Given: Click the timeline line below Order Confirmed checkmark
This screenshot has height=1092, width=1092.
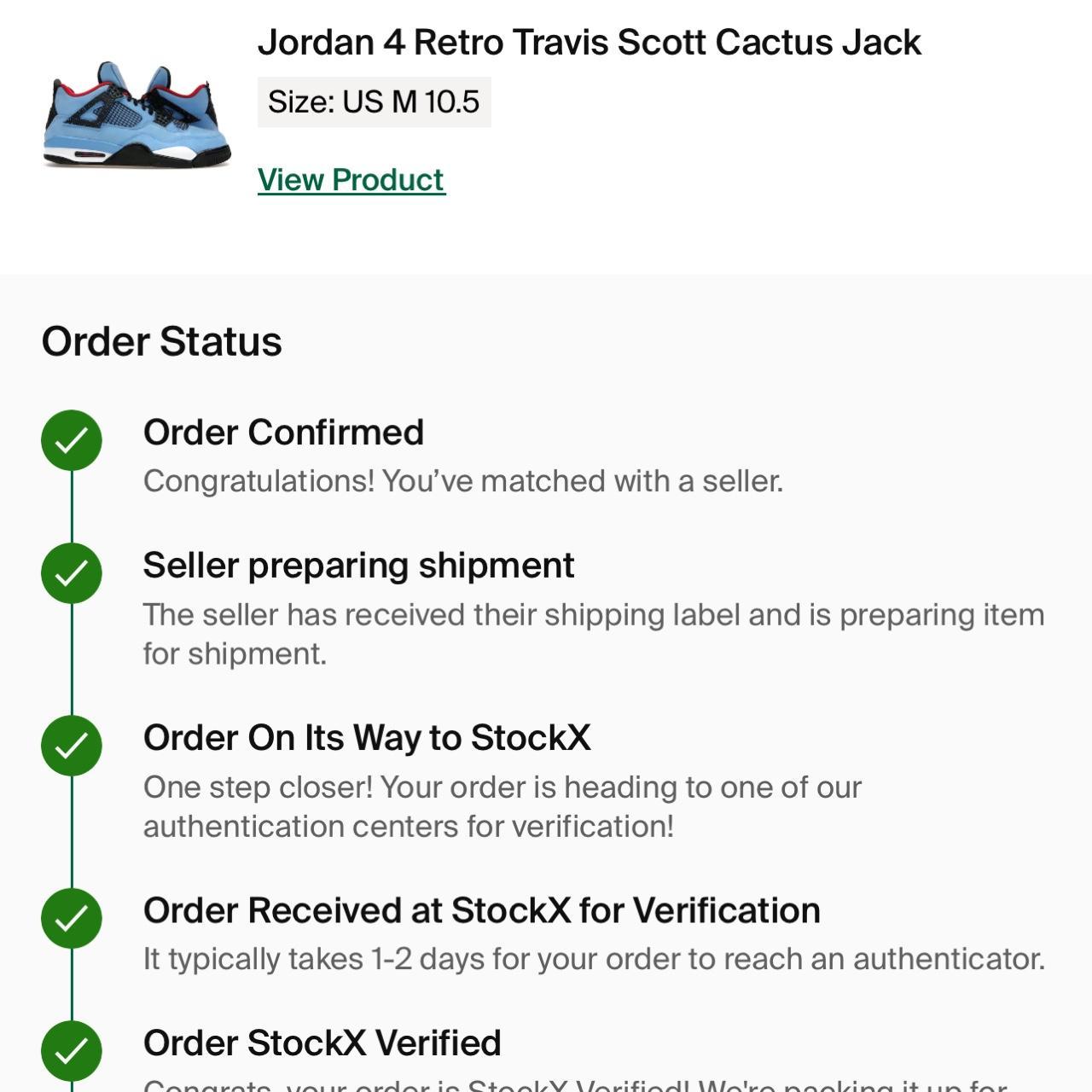Looking at the screenshot, I should pyautogui.click(x=72, y=507).
